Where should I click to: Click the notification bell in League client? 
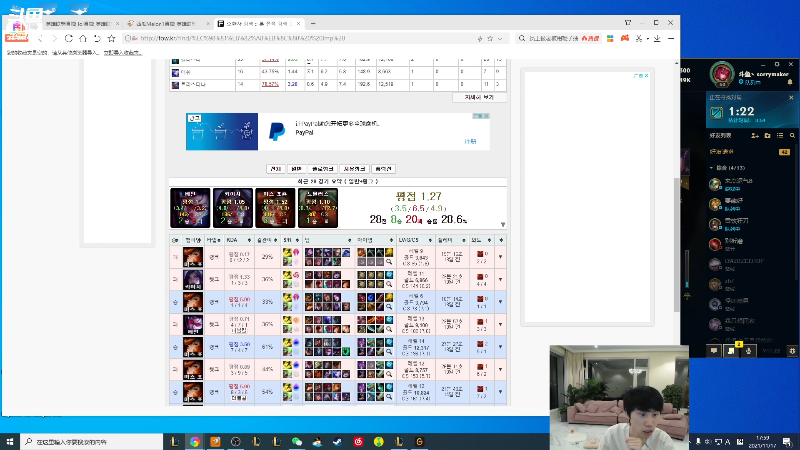pos(790,82)
